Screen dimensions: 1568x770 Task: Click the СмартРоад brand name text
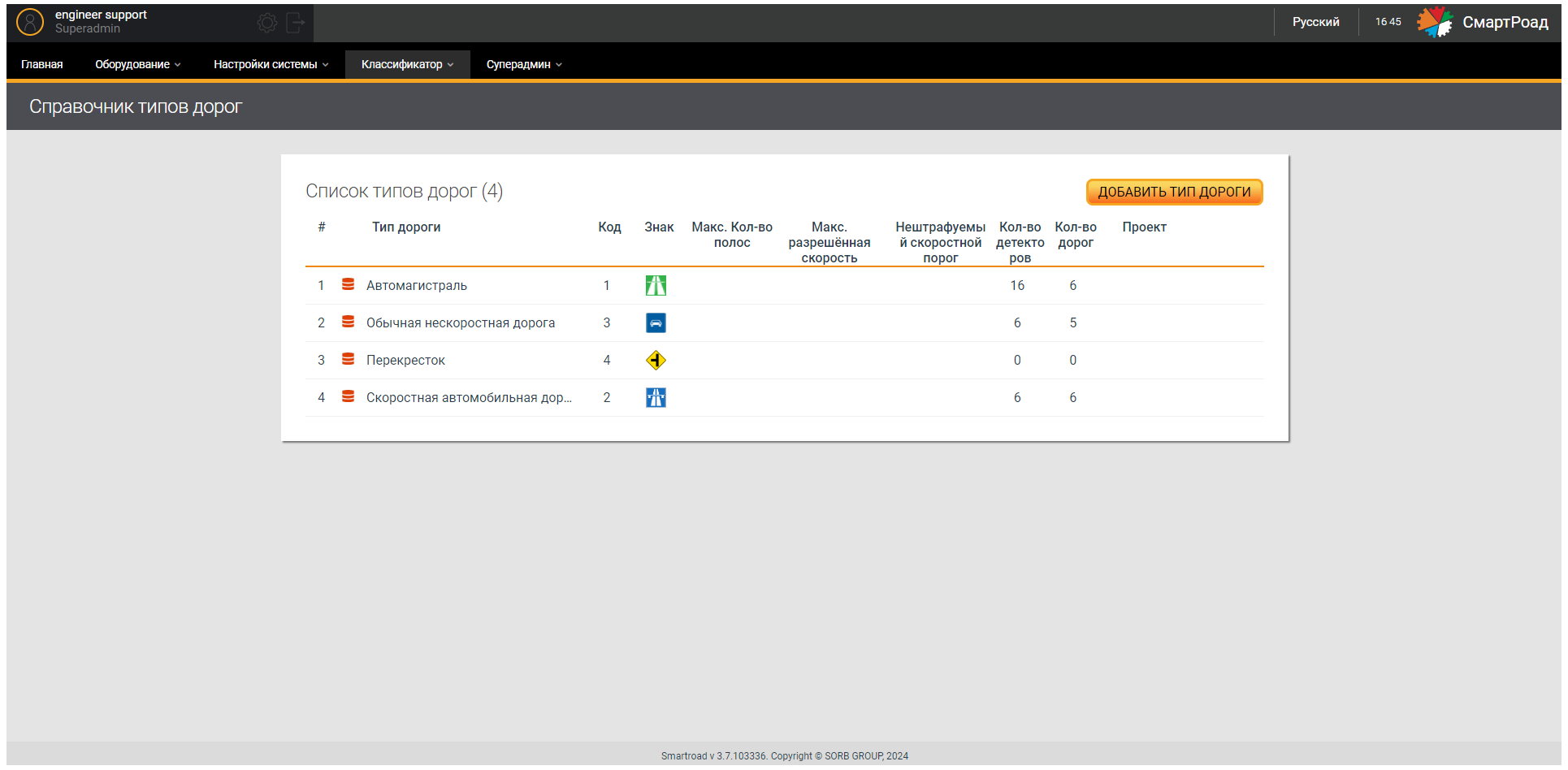(1505, 22)
